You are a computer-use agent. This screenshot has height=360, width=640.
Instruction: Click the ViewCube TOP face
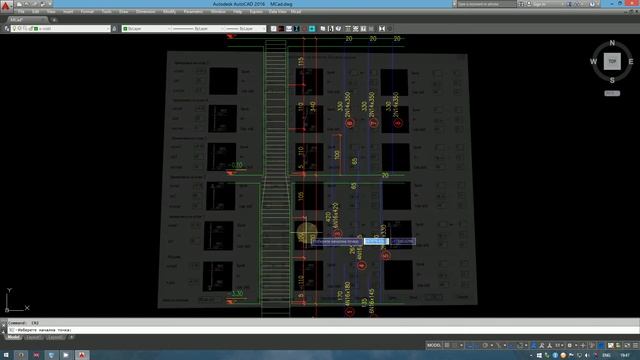tap(612, 61)
